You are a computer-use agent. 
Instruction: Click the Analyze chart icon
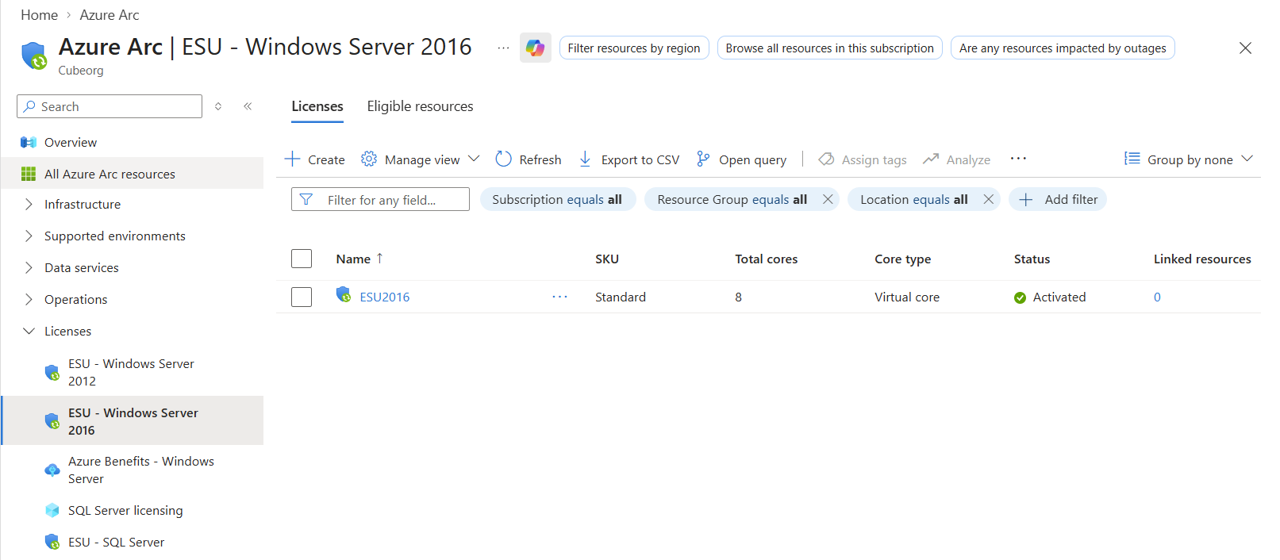tap(930, 159)
